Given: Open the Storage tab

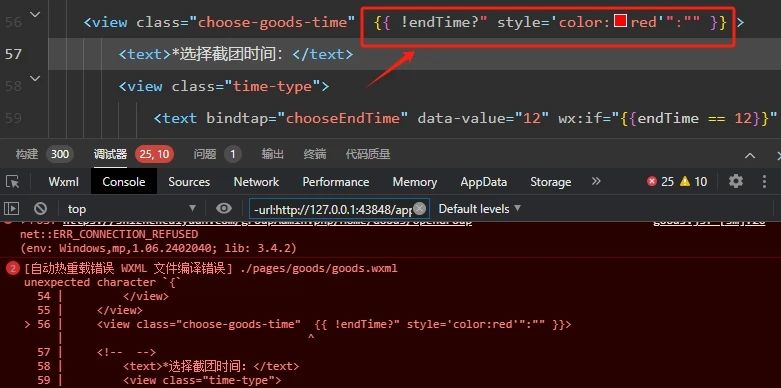Looking at the screenshot, I should tap(550, 182).
